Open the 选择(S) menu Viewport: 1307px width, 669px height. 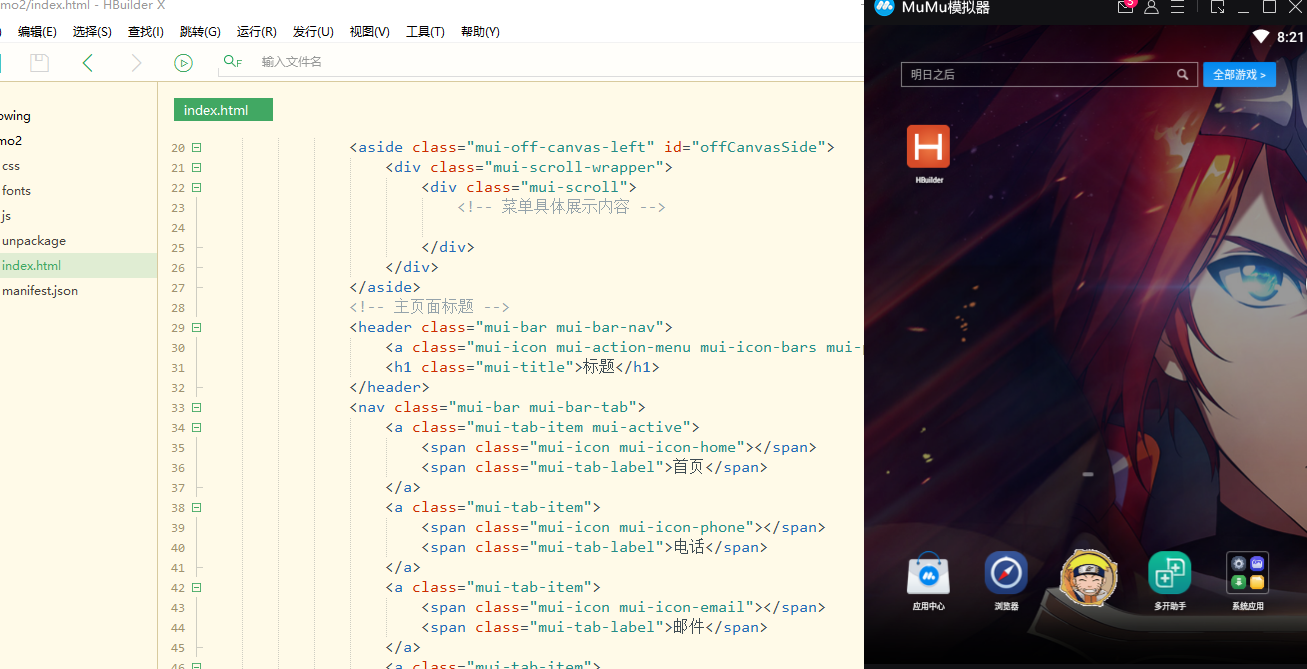coord(92,32)
